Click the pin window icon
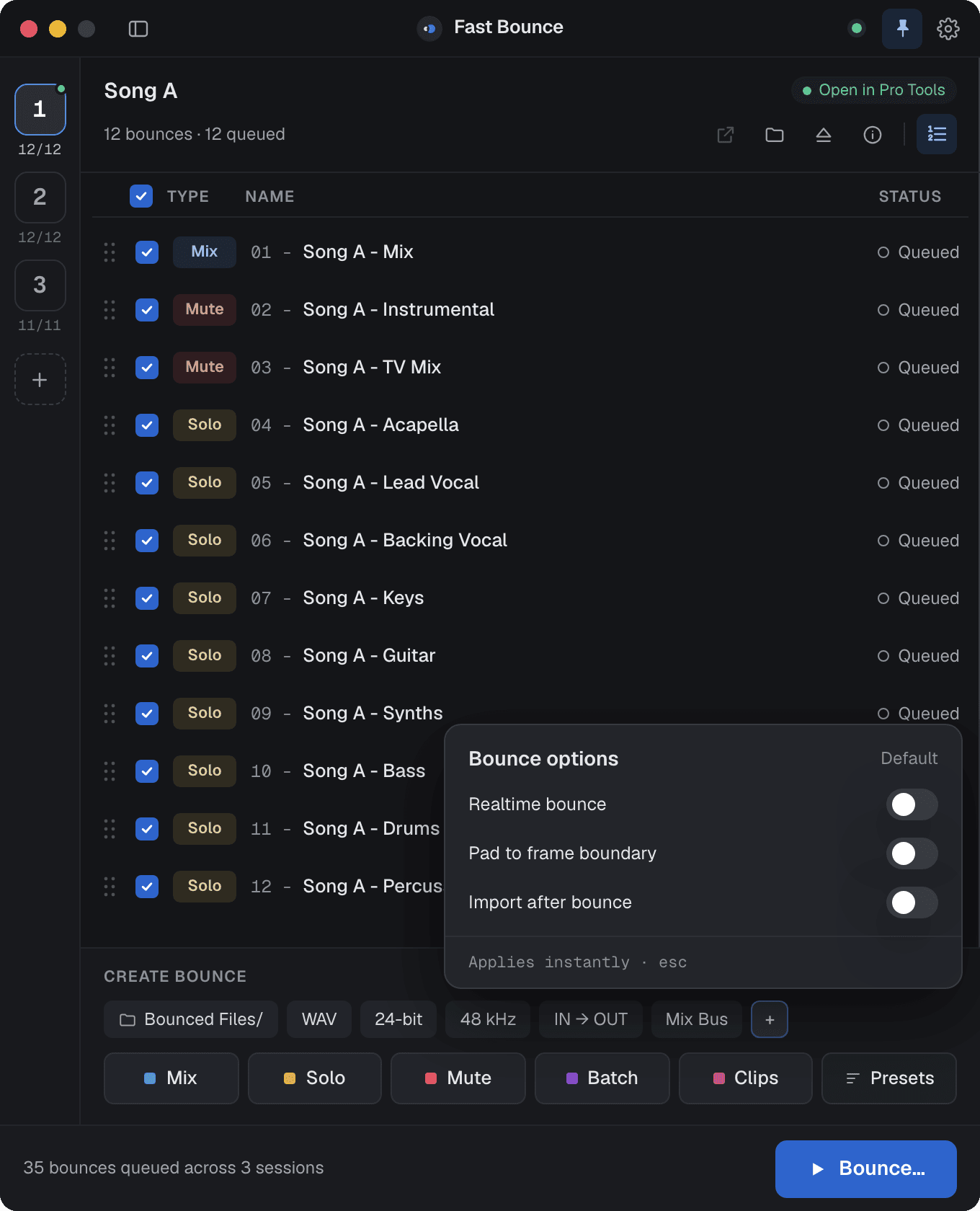This screenshot has width=980, height=1211. [x=902, y=29]
